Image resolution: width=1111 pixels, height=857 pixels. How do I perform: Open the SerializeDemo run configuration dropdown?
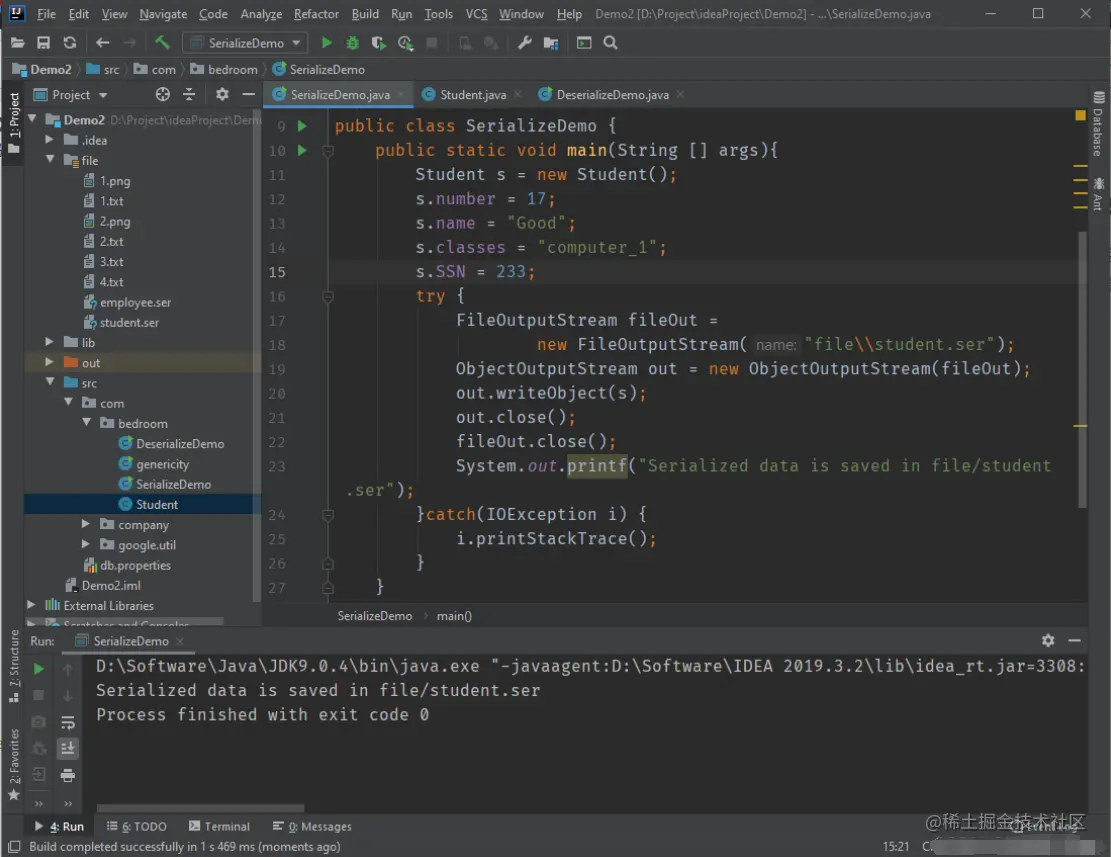click(246, 43)
